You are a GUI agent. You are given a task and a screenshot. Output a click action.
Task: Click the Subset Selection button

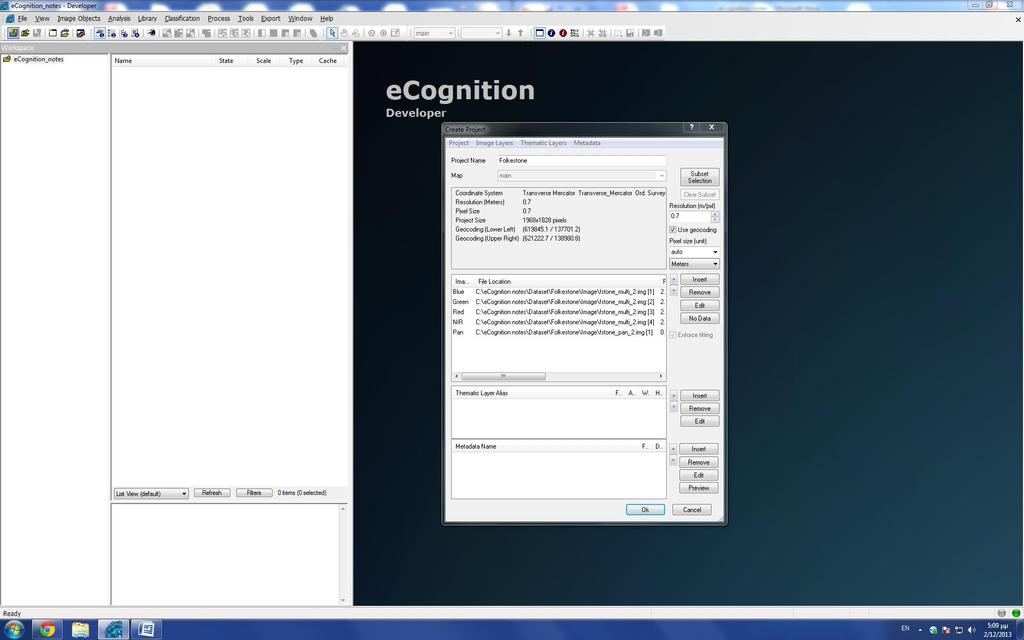pyautogui.click(x=699, y=177)
